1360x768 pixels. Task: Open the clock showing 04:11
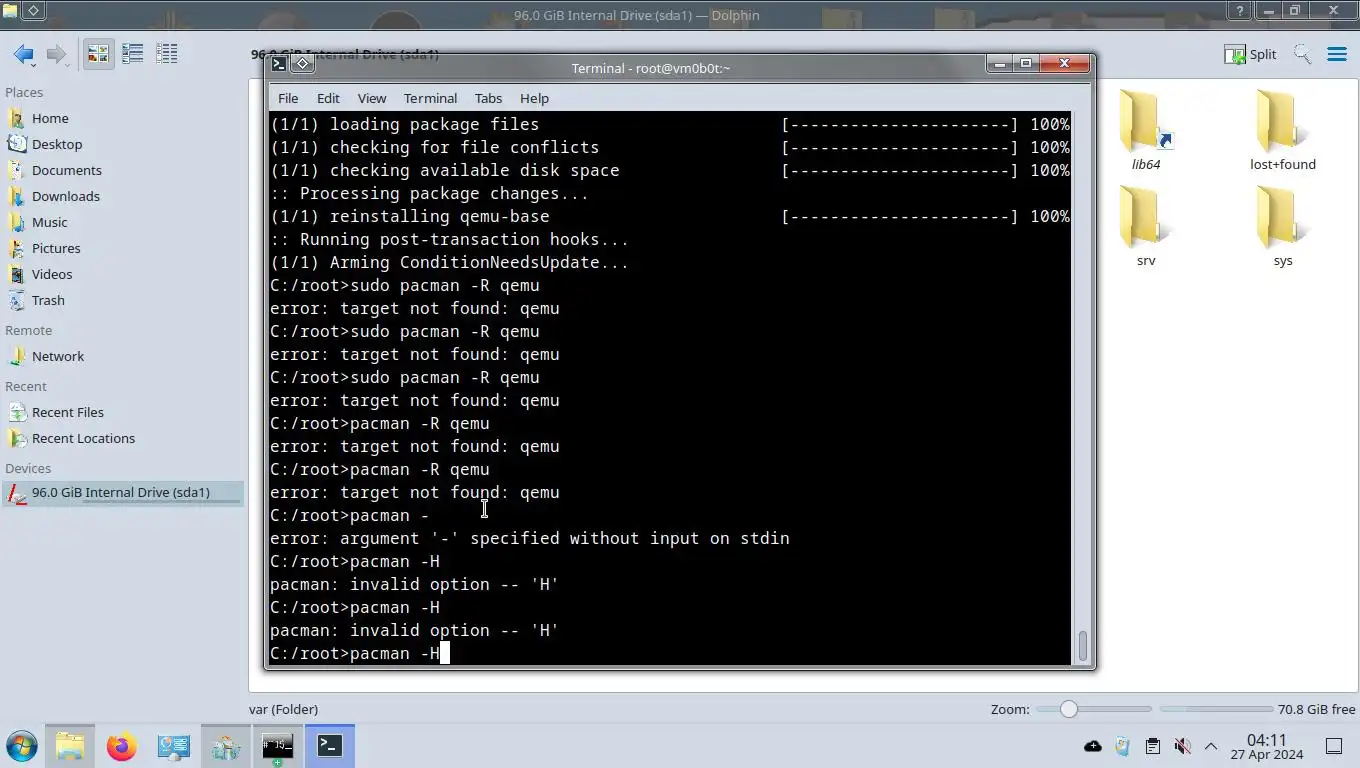(1266, 746)
